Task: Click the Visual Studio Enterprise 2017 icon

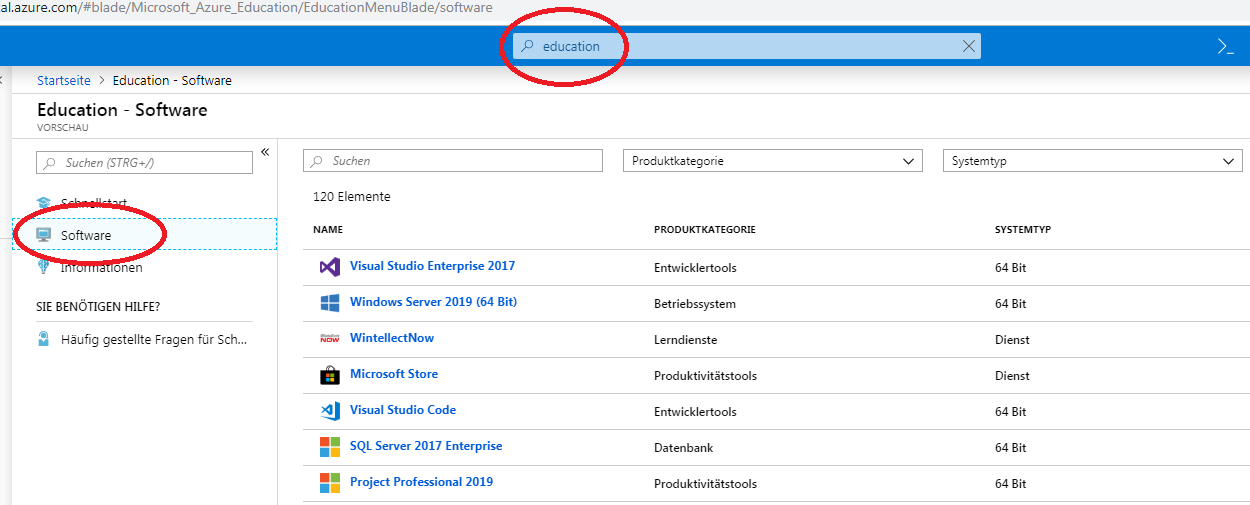Action: [x=330, y=267]
